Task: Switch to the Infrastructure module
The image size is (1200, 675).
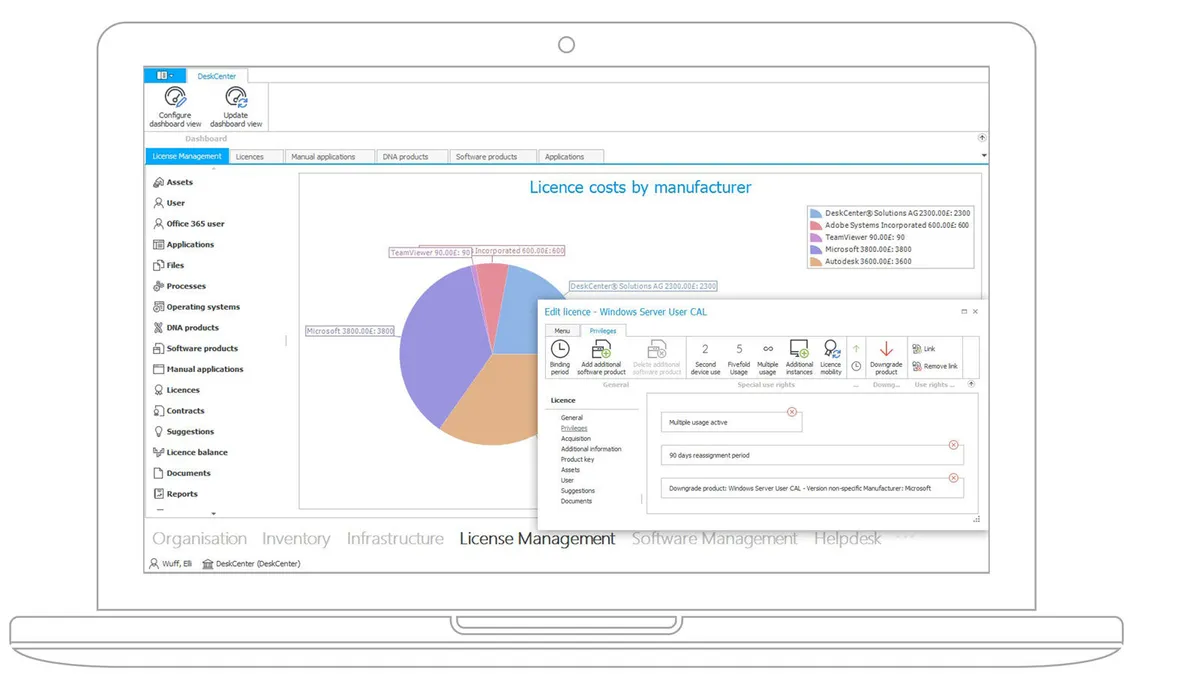Action: (395, 539)
